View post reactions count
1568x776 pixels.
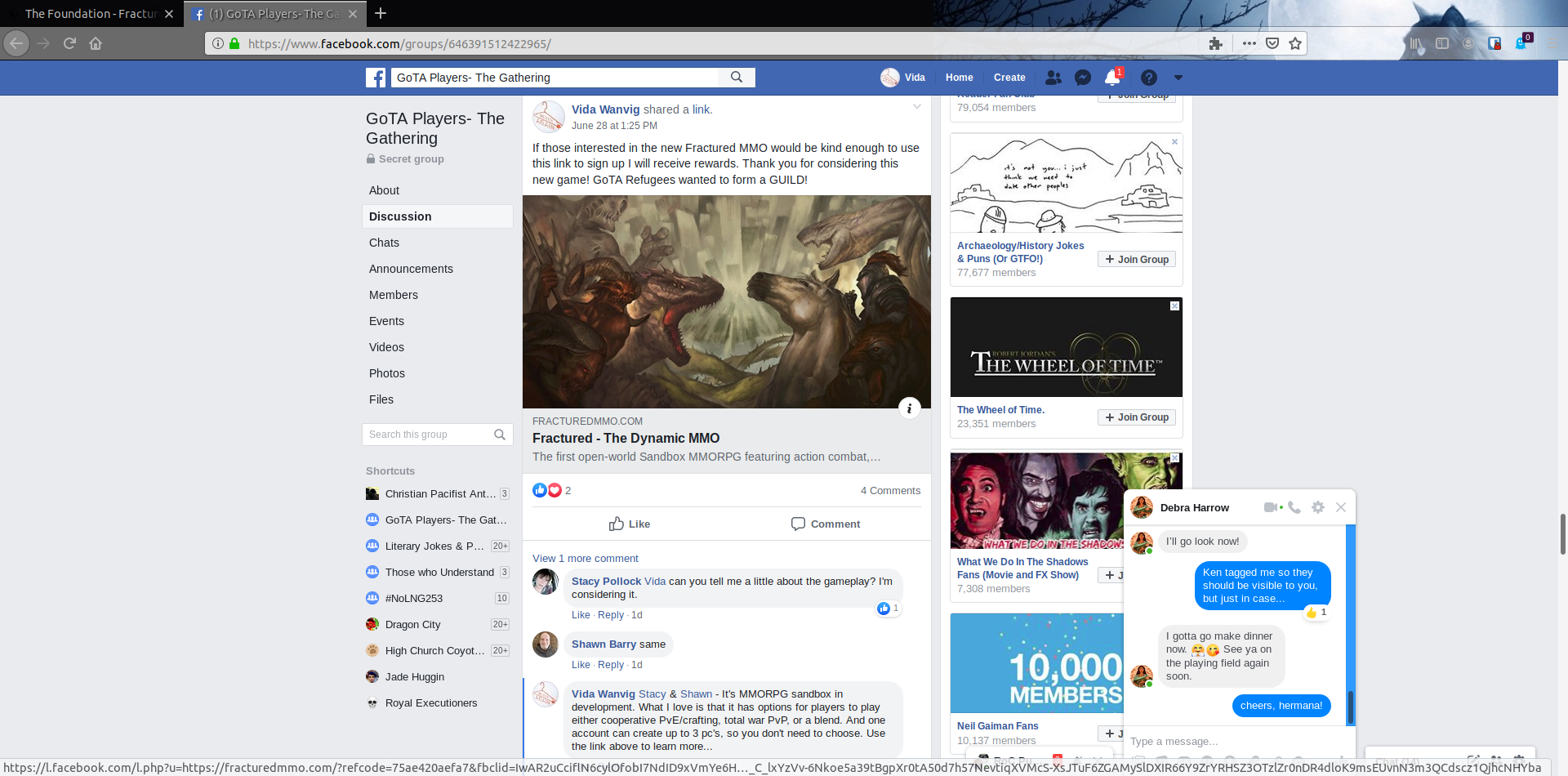coord(568,490)
